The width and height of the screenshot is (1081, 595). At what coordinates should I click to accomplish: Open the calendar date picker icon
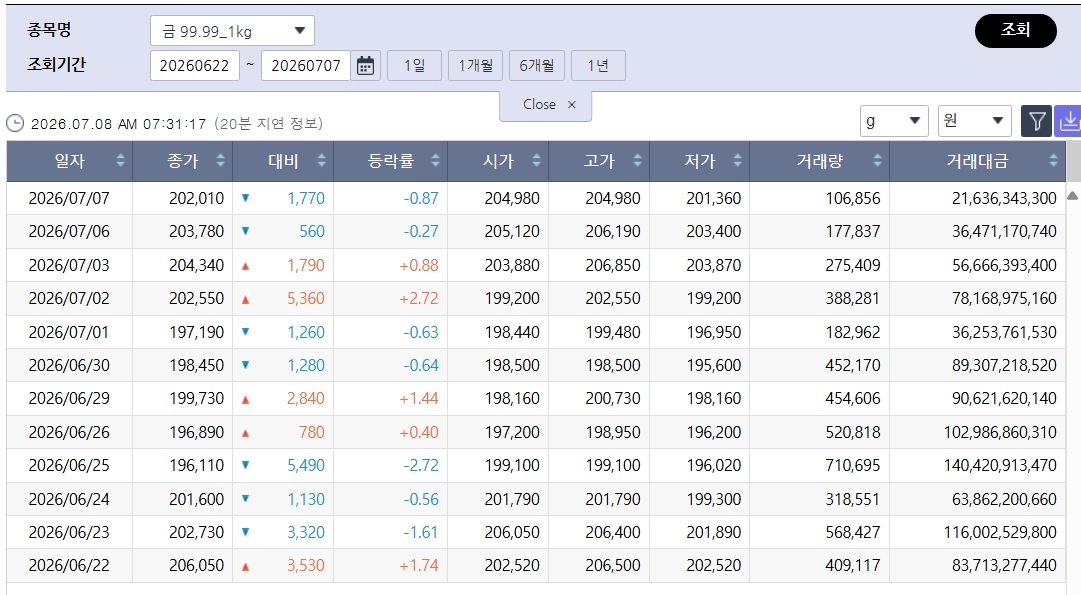click(365, 65)
